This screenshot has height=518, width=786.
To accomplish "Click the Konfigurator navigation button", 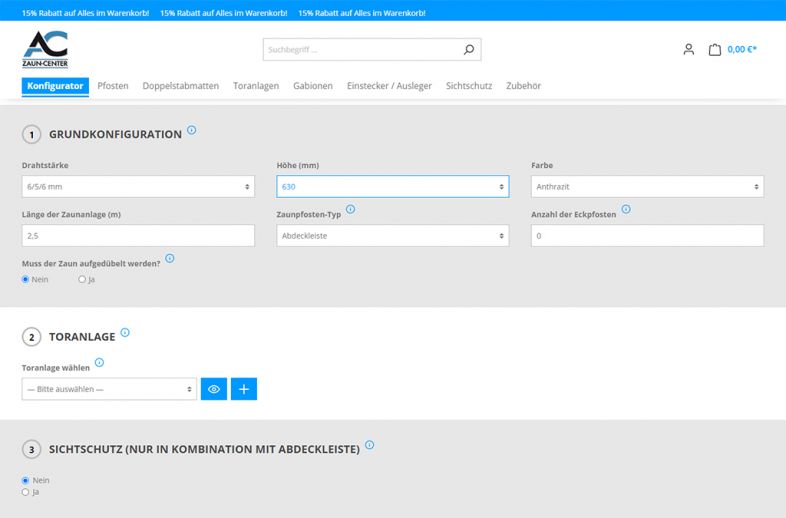I will [x=55, y=86].
